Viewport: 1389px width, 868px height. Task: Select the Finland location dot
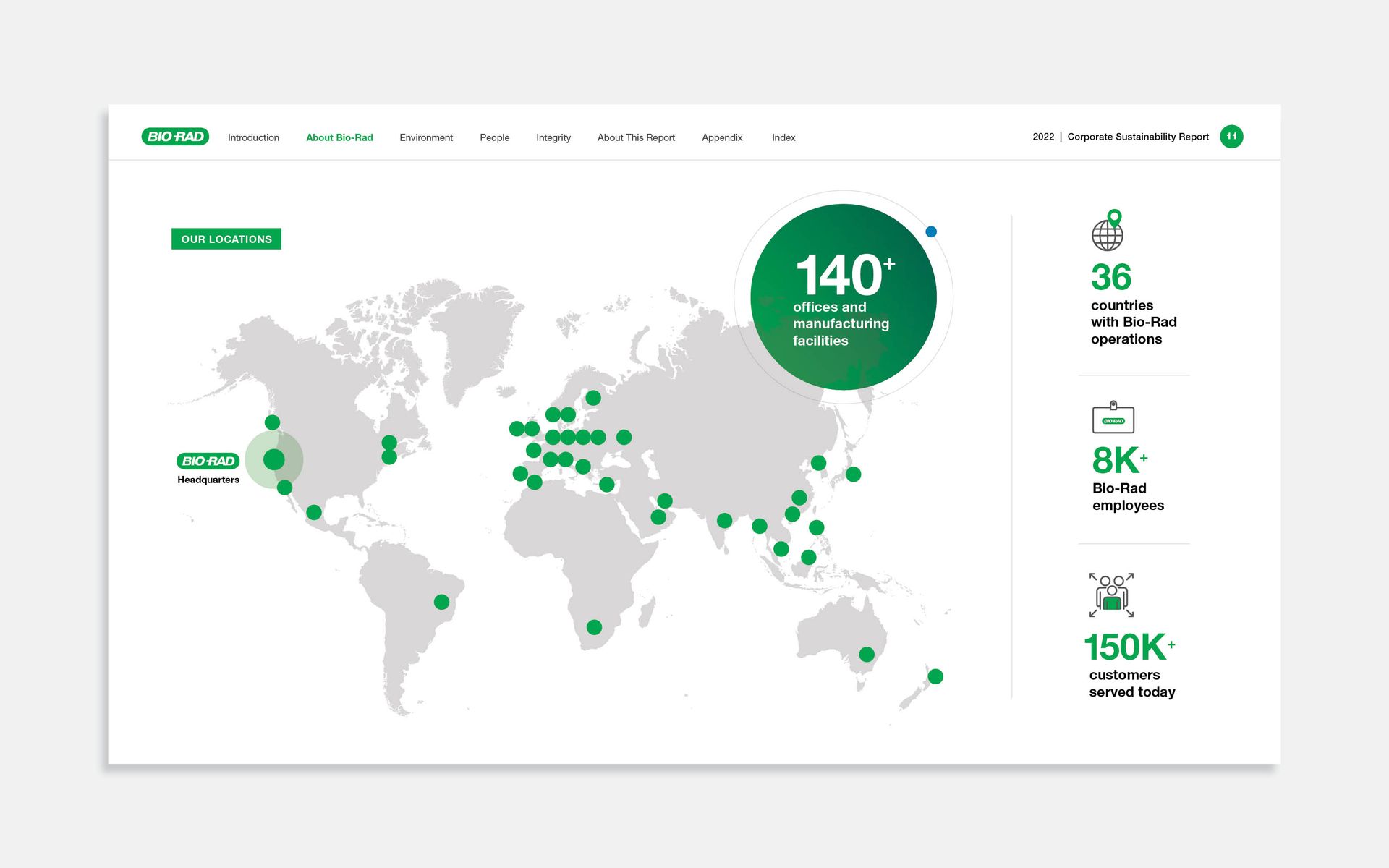click(593, 398)
